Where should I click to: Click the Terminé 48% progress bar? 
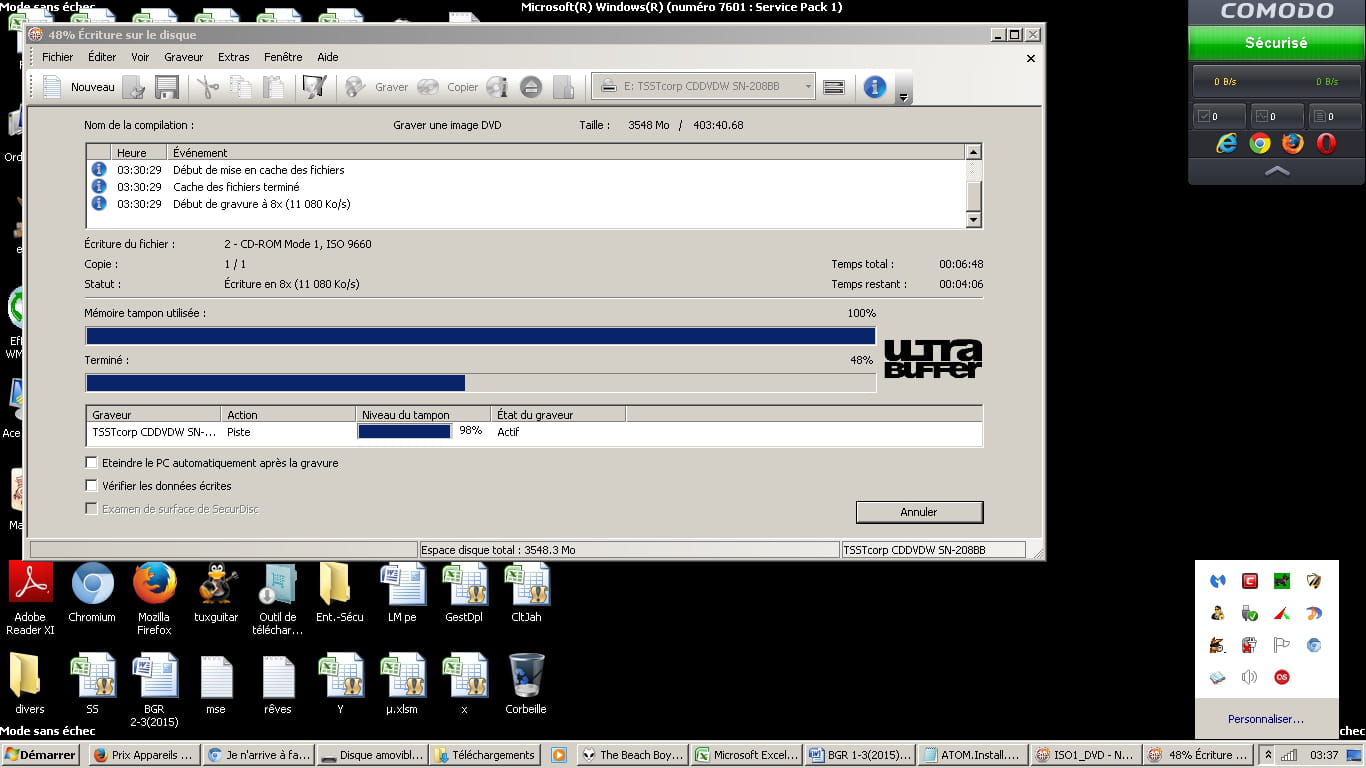[x=481, y=383]
